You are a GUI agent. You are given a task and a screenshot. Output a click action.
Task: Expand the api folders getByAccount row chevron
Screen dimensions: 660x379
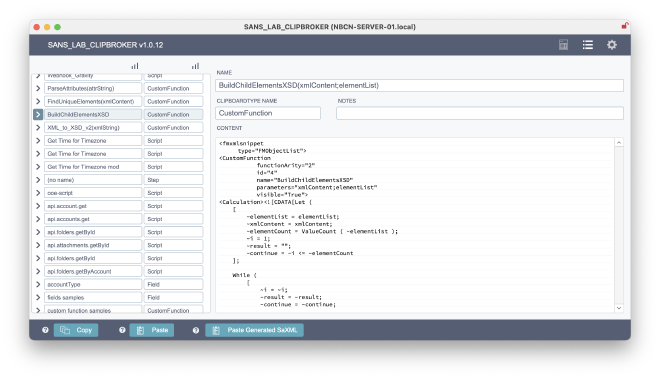pos(38,271)
